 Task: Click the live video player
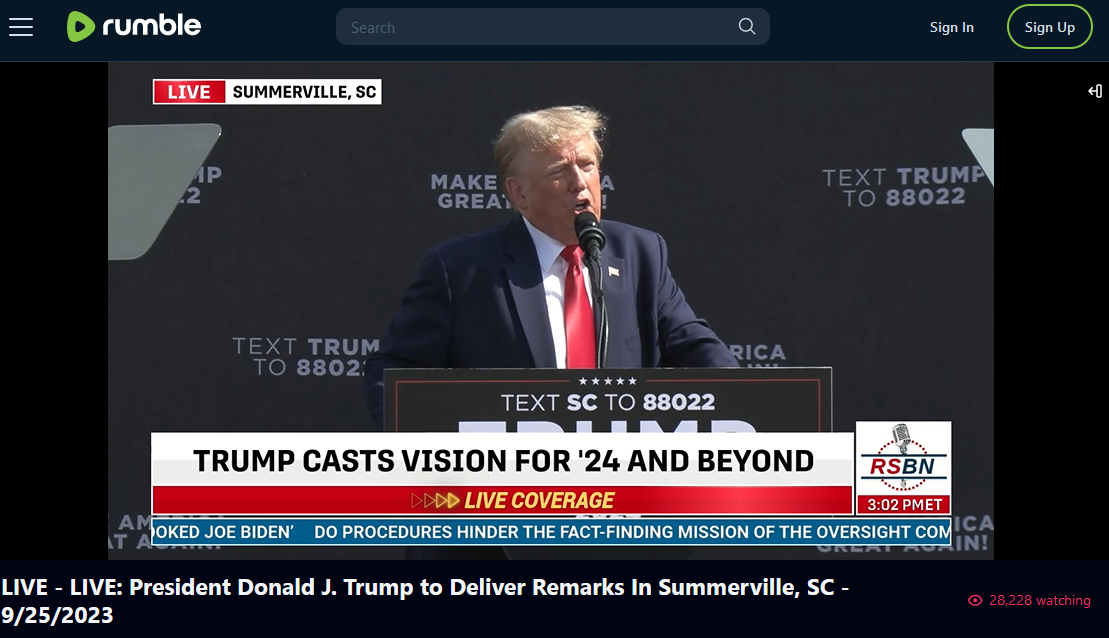(551, 311)
